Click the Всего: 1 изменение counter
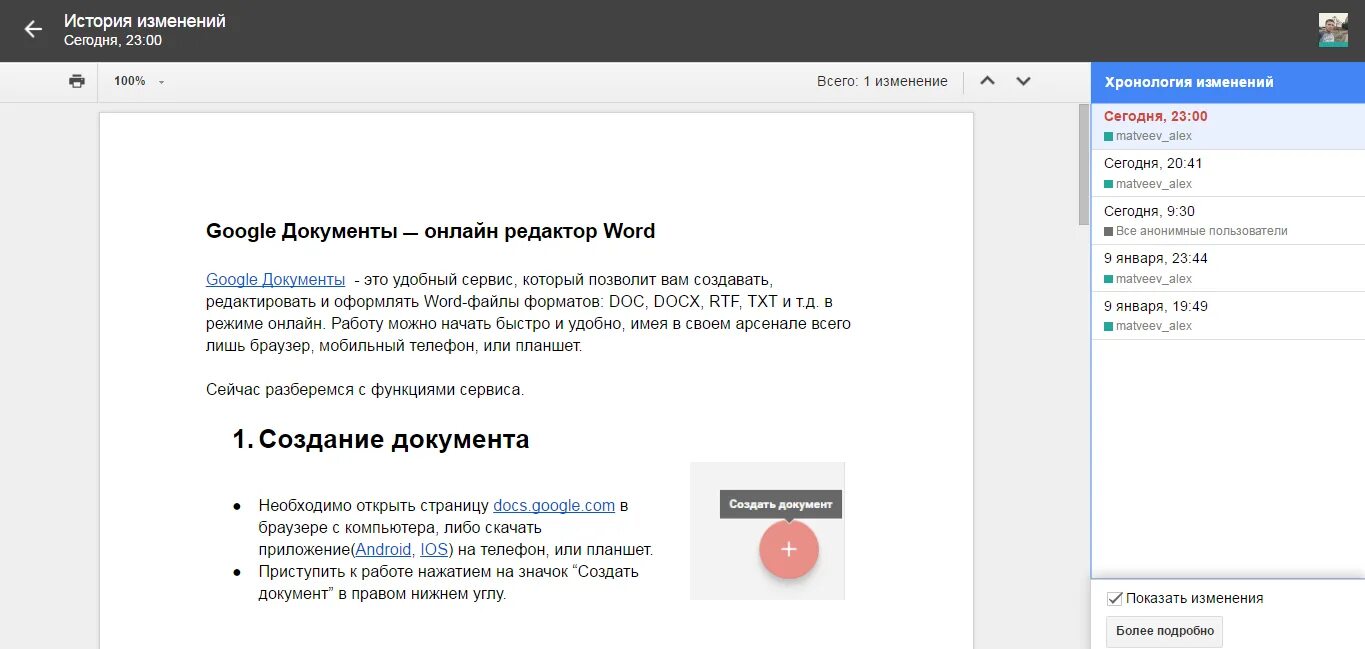This screenshot has height=649, width=1365. [882, 81]
